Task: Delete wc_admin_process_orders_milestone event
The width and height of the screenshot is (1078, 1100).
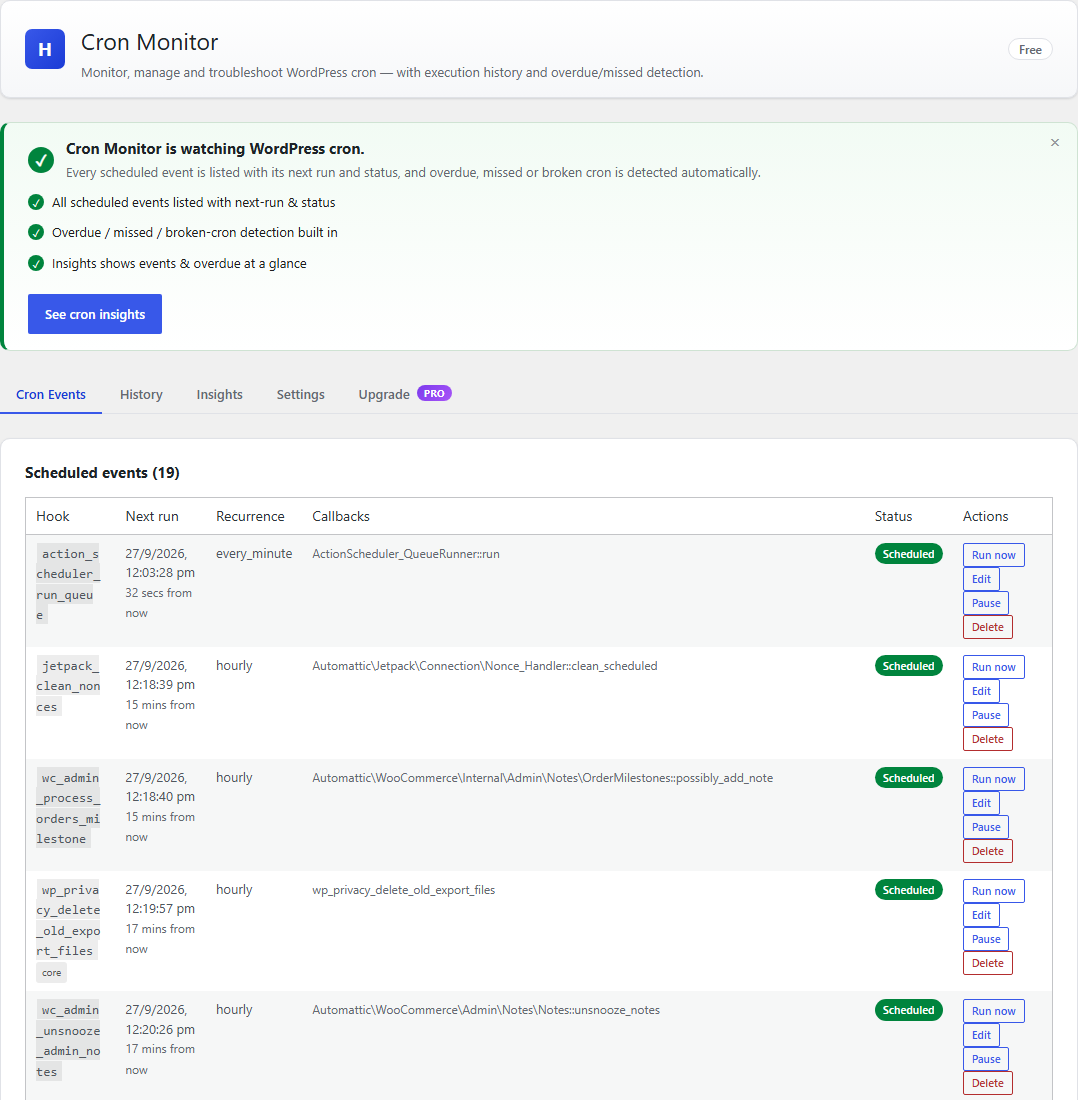Action: coord(988,851)
